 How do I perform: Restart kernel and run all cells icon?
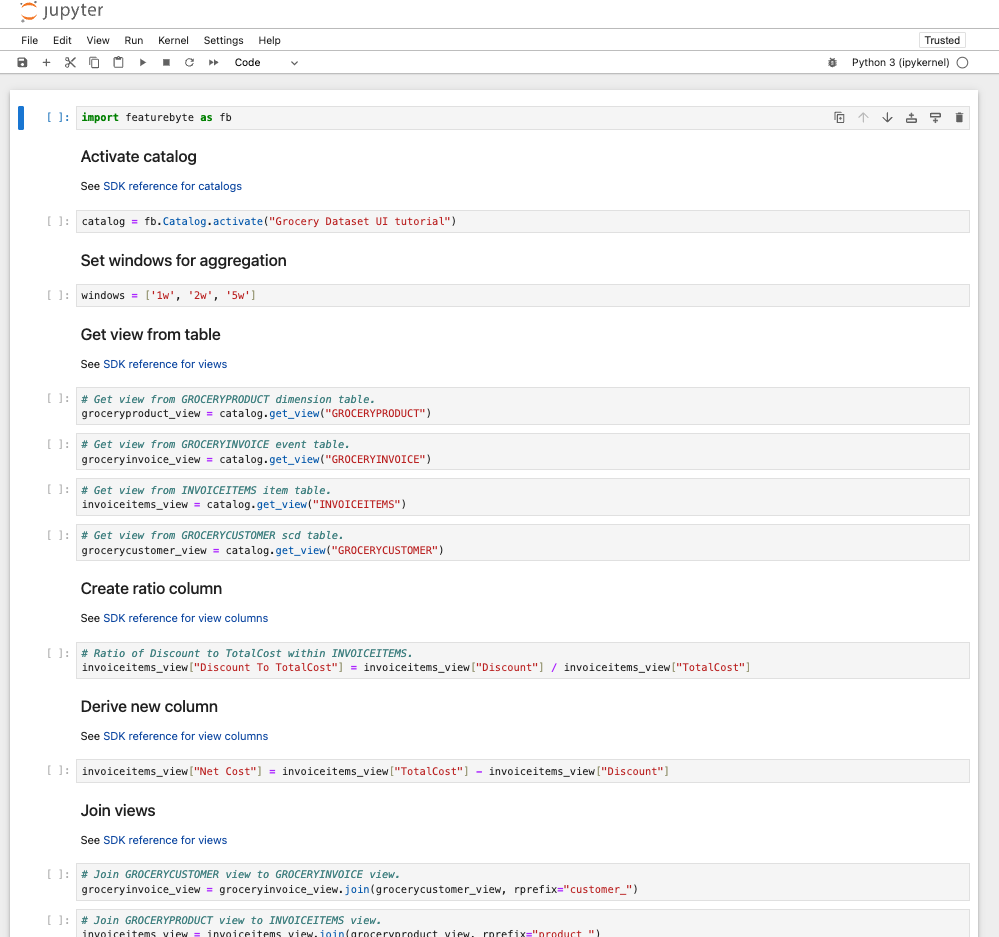click(x=213, y=63)
